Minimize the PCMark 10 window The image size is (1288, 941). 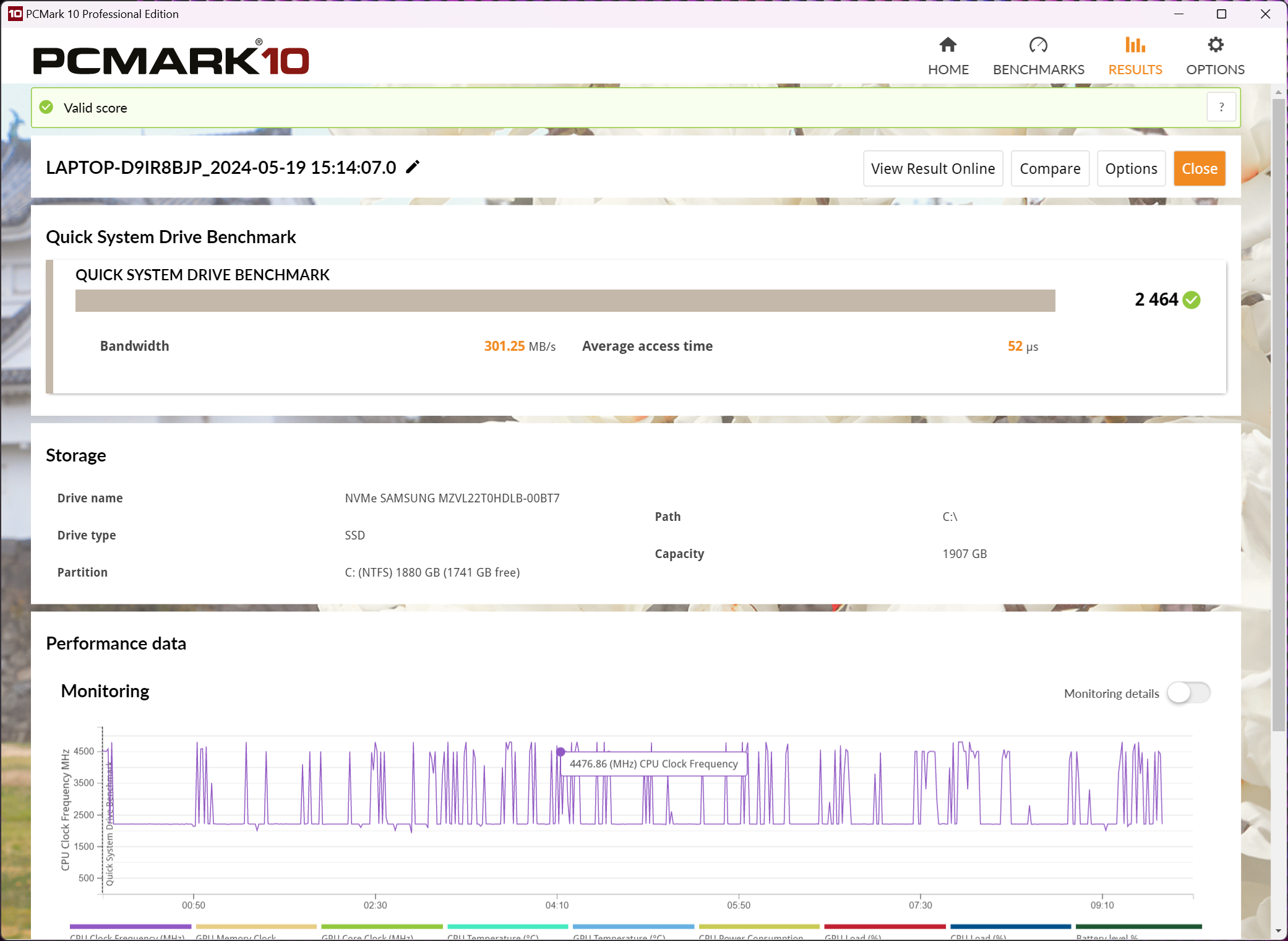1179,14
